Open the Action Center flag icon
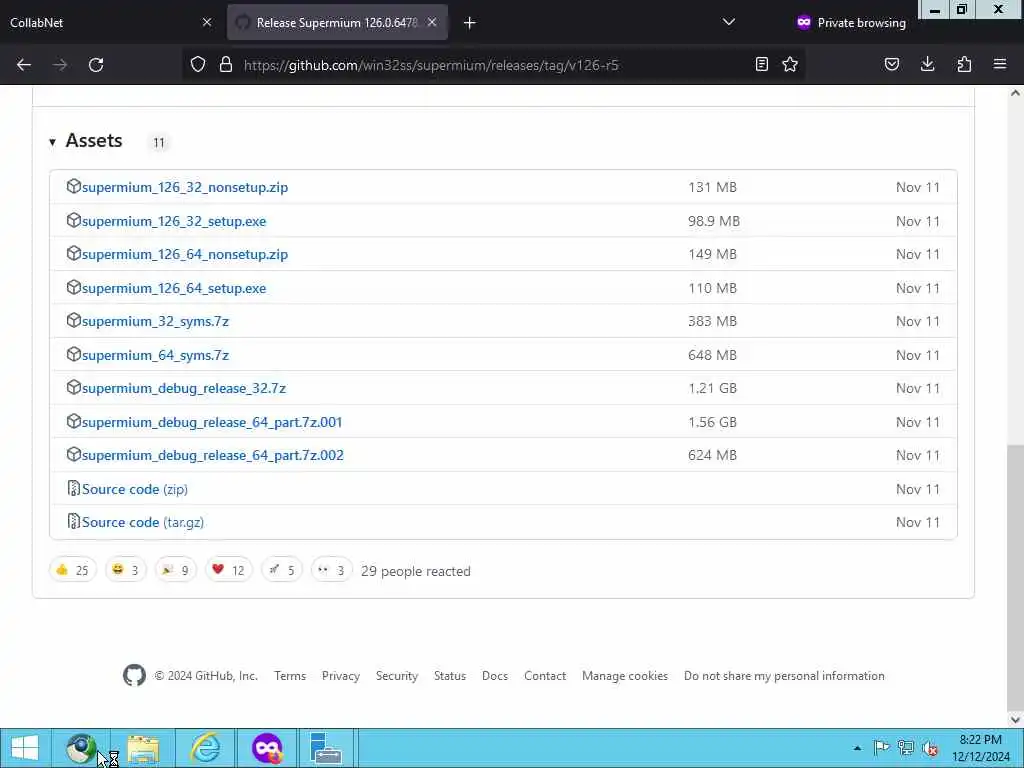The width and height of the screenshot is (1024, 768). click(x=881, y=748)
